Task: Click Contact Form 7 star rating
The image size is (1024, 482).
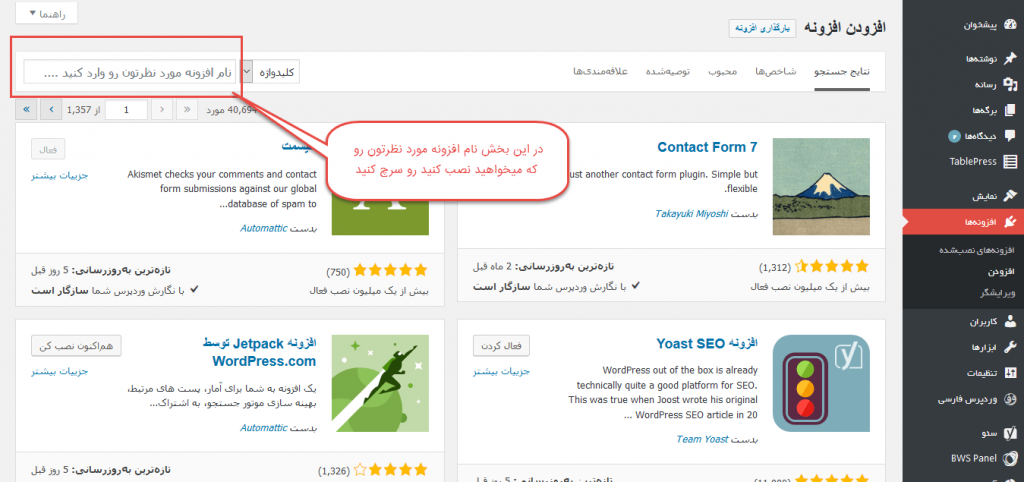Action: [x=833, y=266]
